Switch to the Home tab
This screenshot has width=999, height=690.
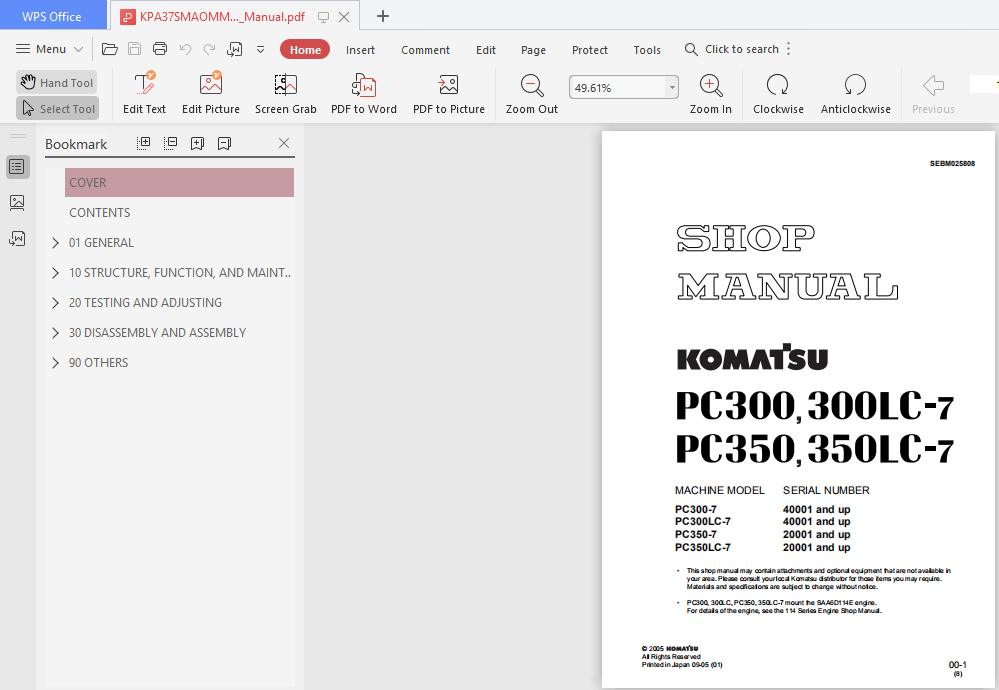305,50
